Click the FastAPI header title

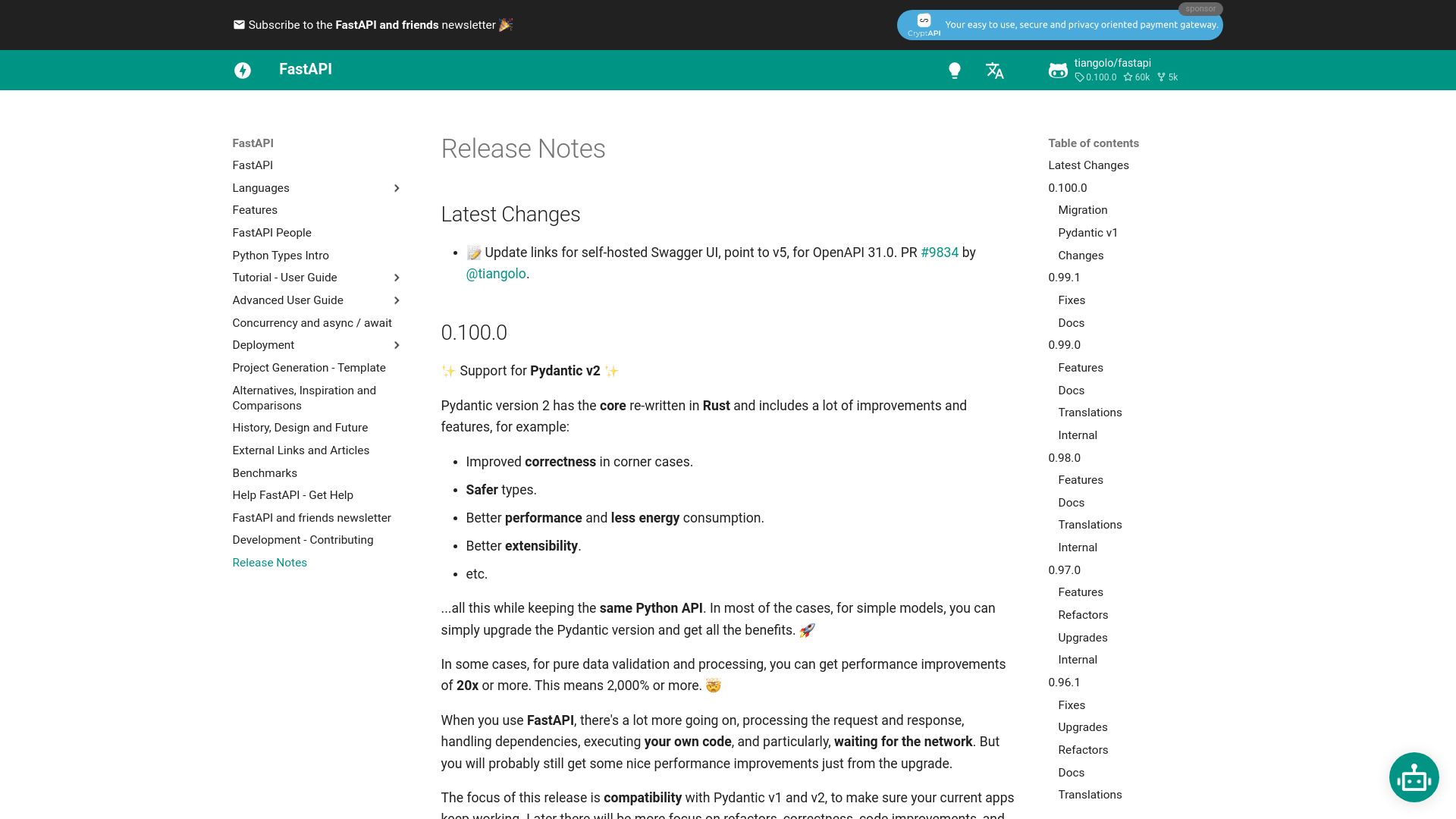click(x=306, y=69)
